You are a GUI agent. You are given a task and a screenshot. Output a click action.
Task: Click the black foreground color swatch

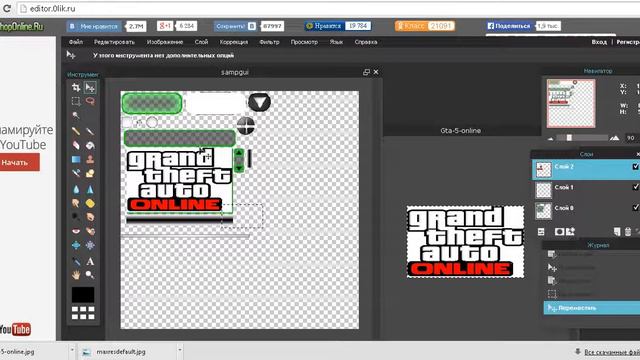click(x=83, y=294)
